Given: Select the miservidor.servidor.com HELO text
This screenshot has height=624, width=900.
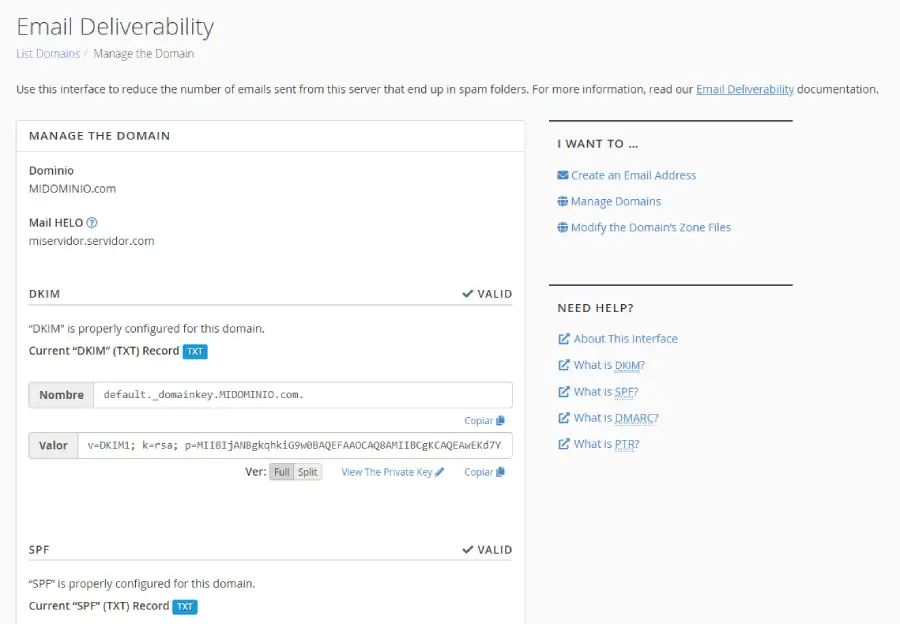Looking at the screenshot, I should (91, 241).
